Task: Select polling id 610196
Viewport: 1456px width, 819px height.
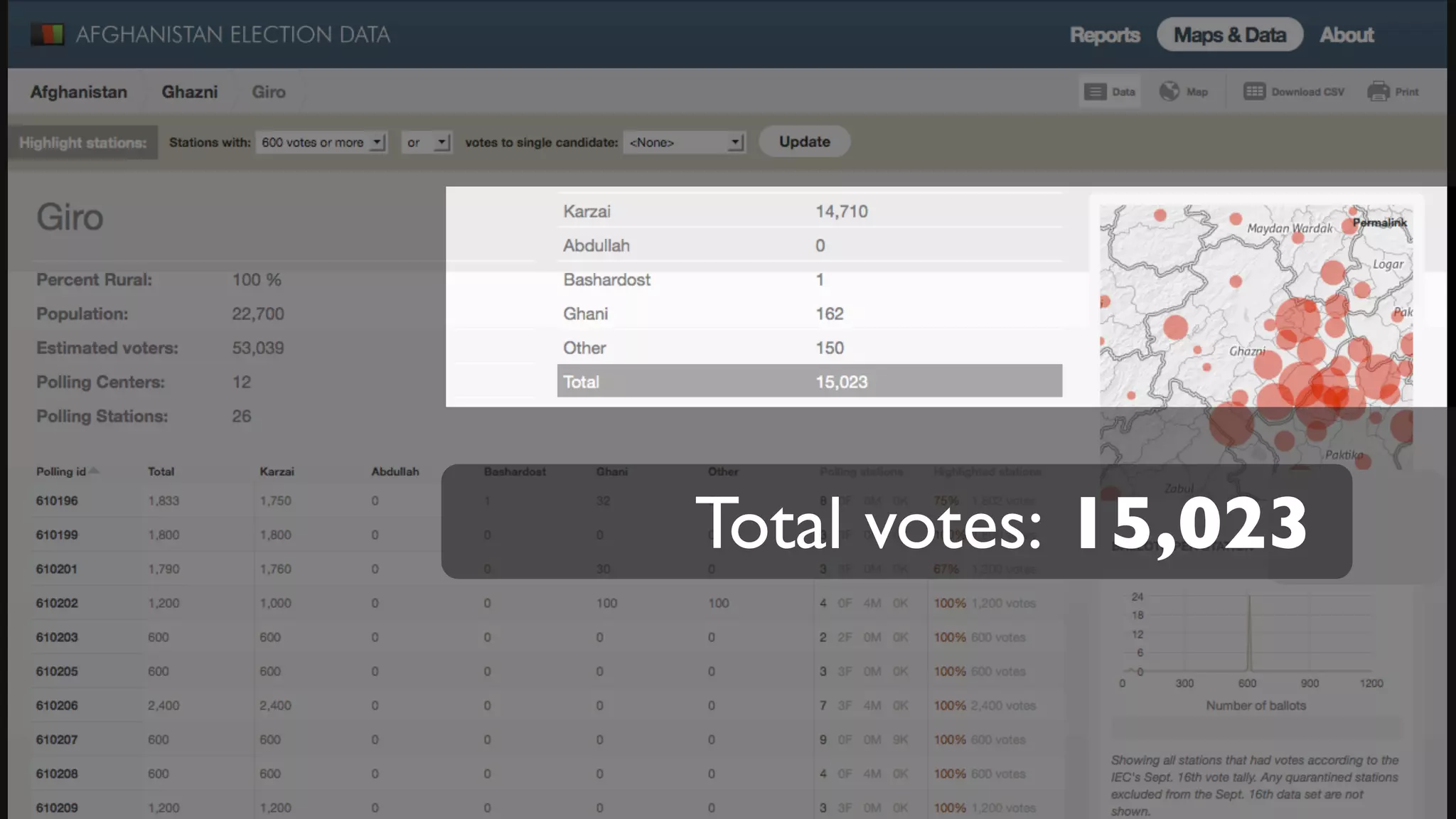Action: pyautogui.click(x=57, y=500)
